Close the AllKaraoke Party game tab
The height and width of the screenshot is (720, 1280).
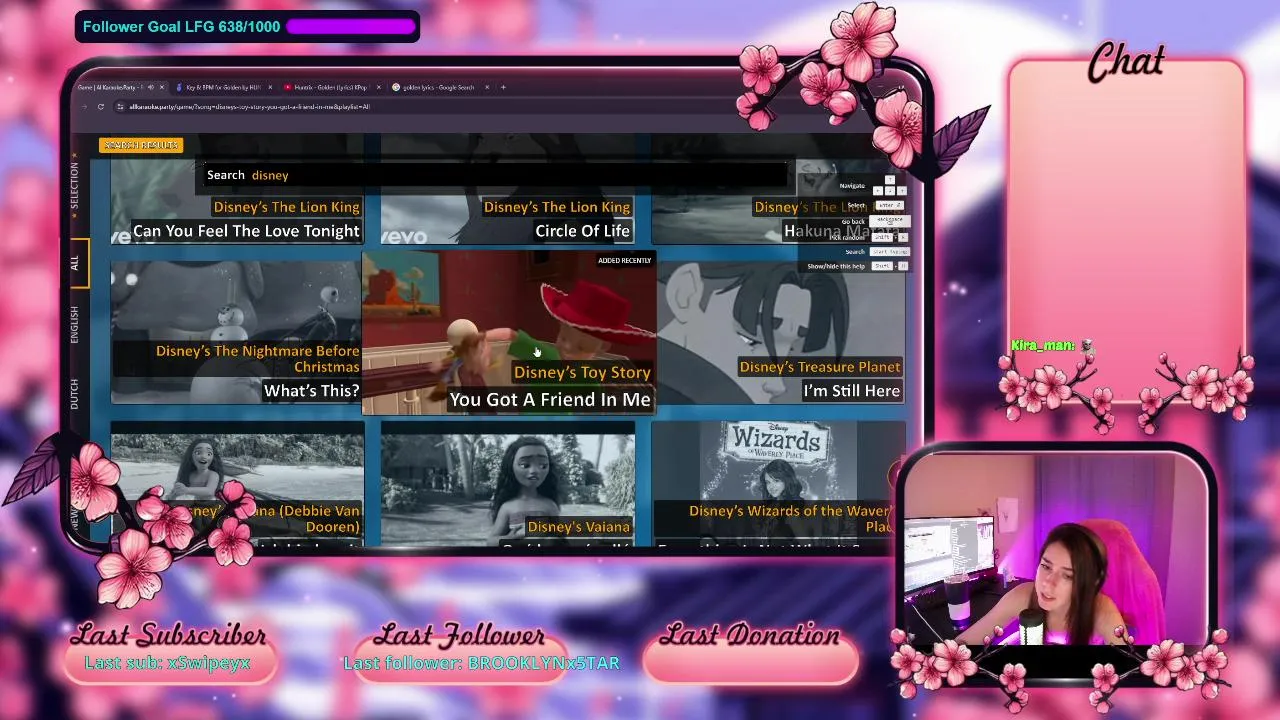click(162, 87)
